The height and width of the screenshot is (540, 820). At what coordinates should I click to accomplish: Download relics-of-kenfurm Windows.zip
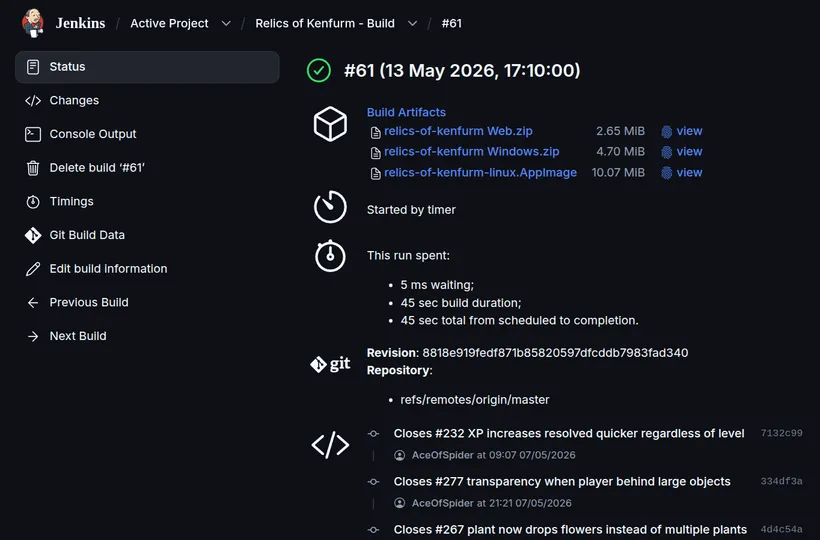(x=471, y=152)
